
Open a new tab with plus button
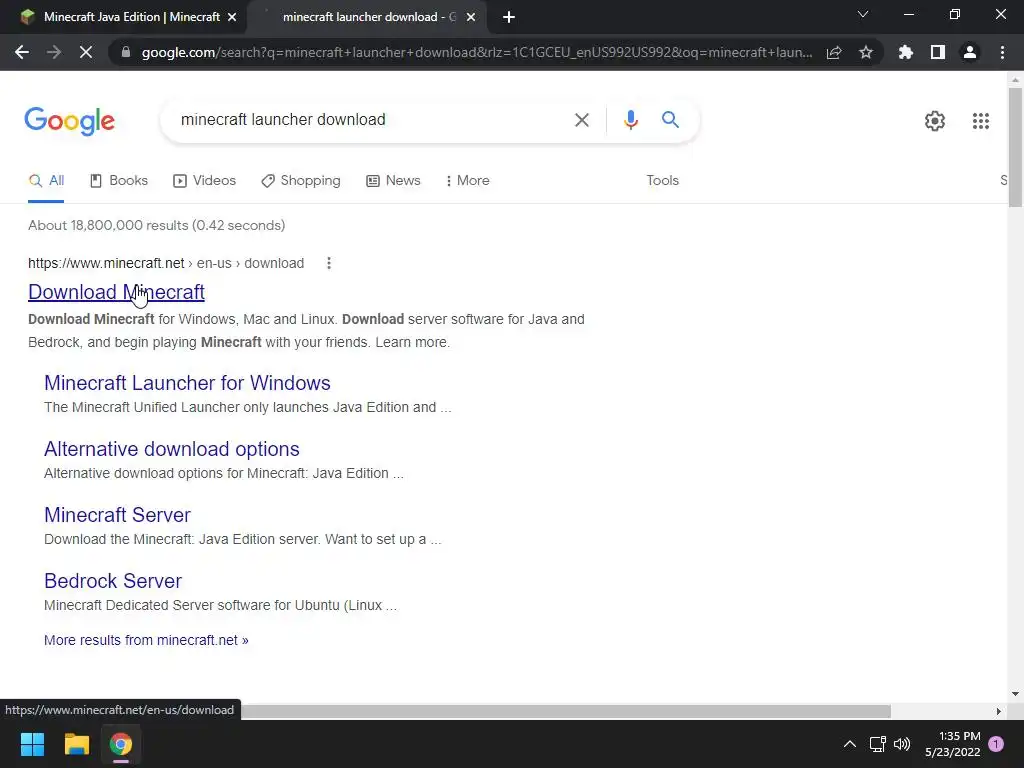click(509, 17)
